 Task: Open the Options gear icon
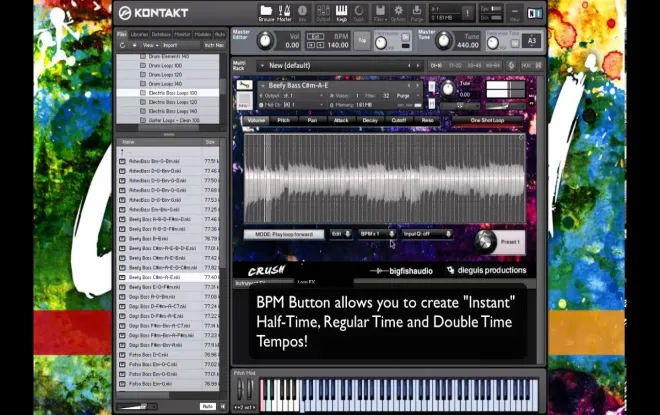point(398,13)
